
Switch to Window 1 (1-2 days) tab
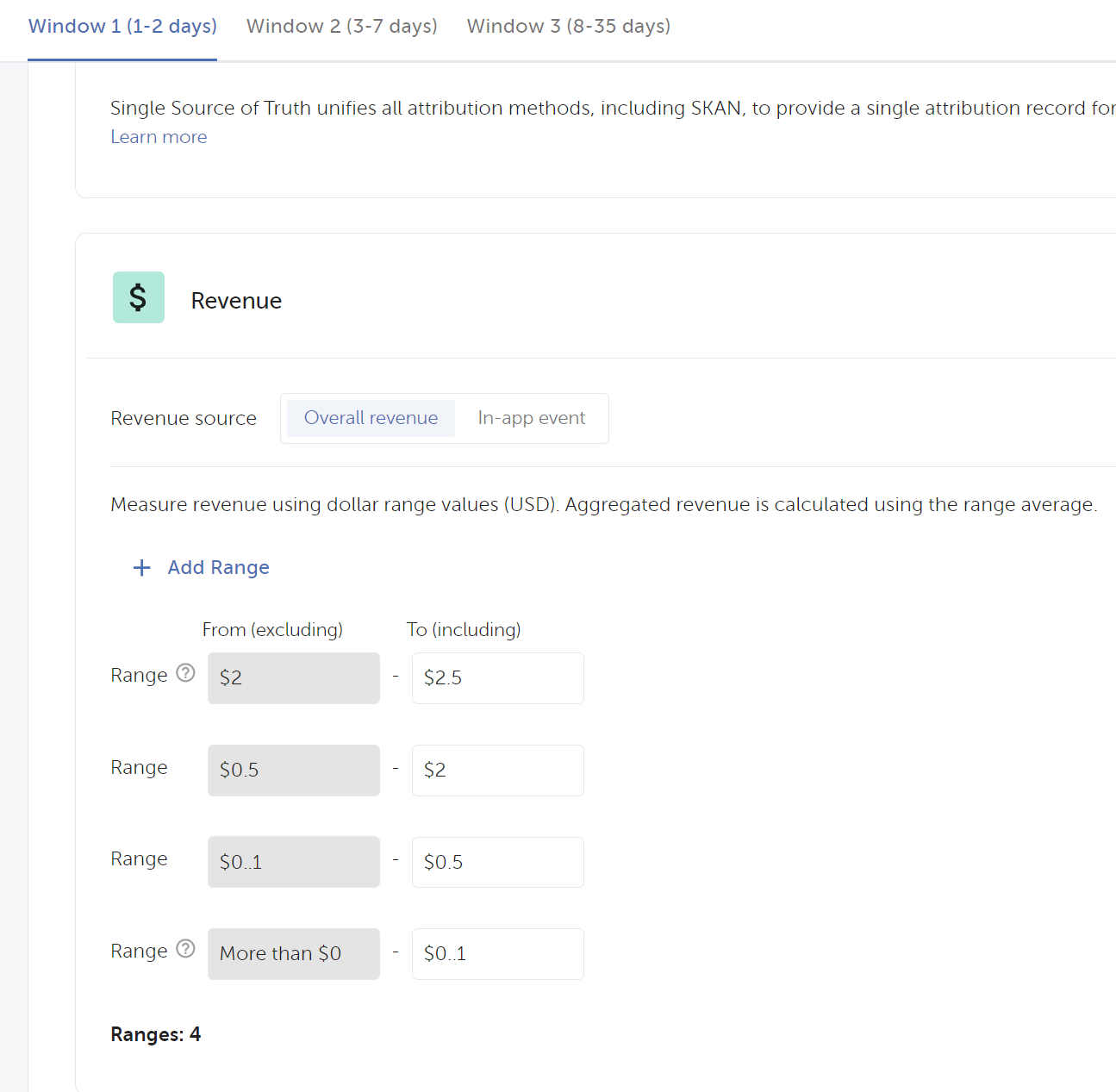coord(122,26)
